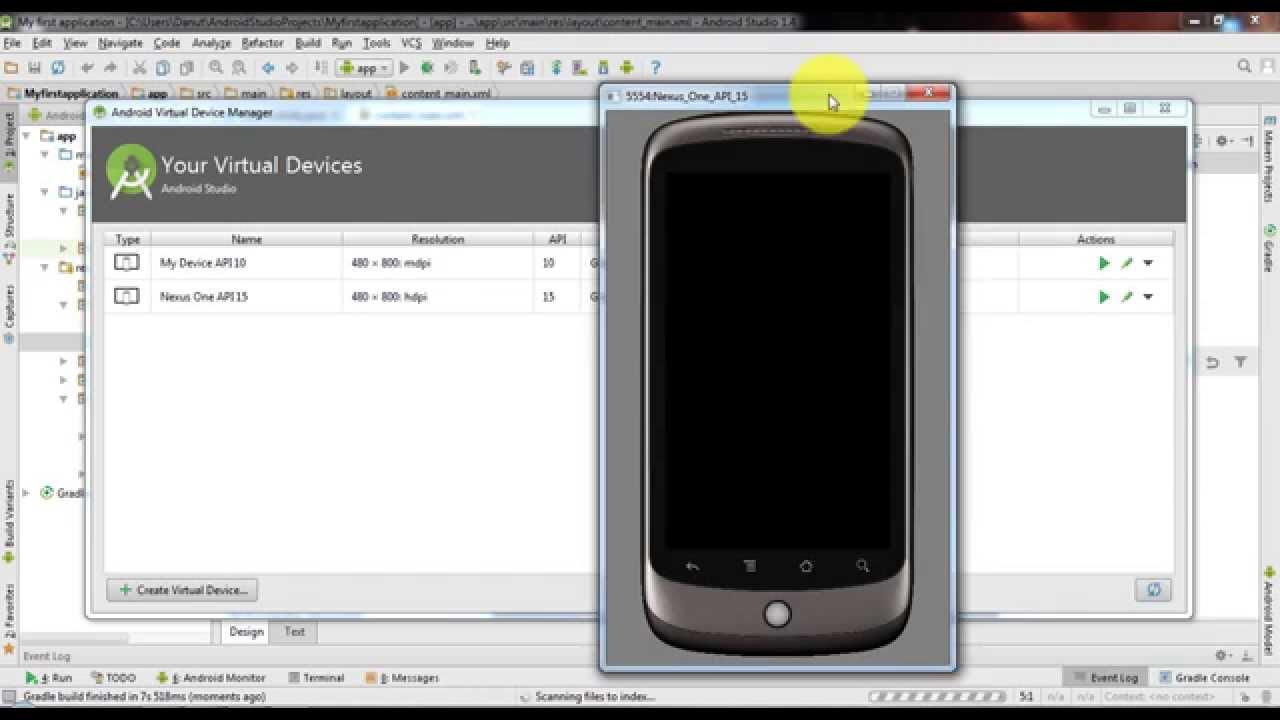Click the Undo arrow in main toolbar
This screenshot has width=1280, height=720.
(x=87, y=68)
